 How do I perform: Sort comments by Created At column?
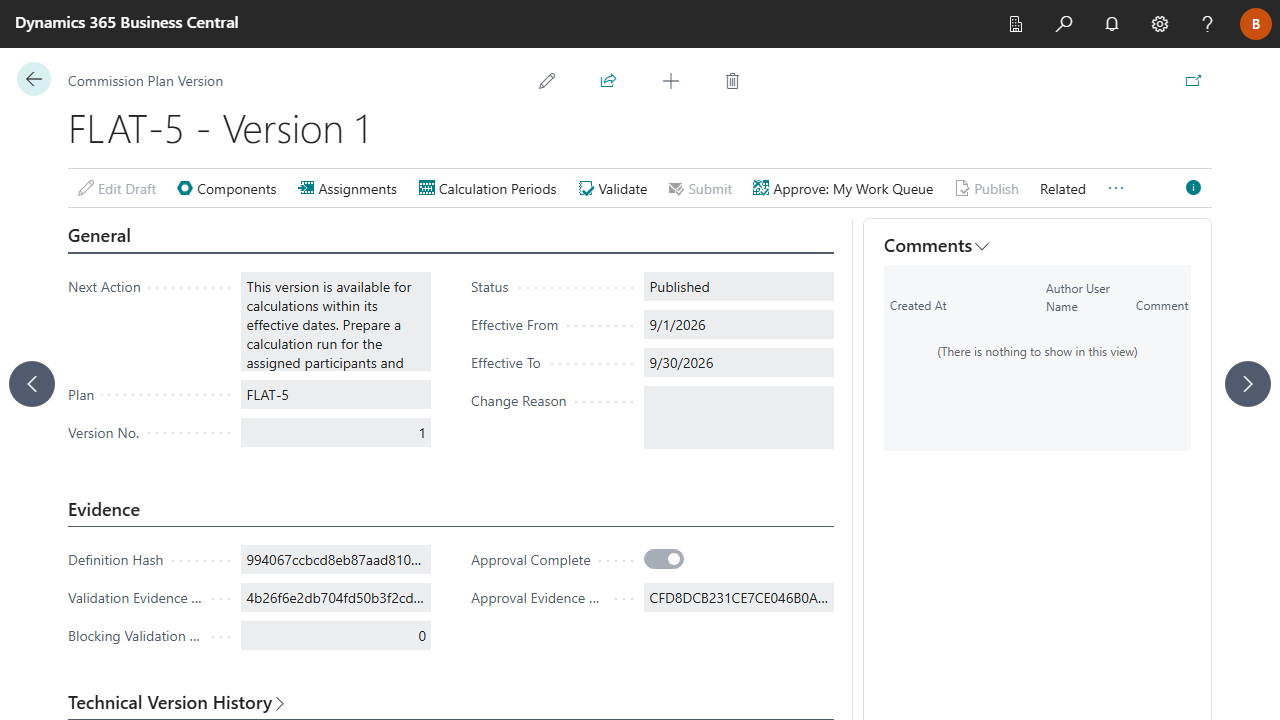[918, 306]
